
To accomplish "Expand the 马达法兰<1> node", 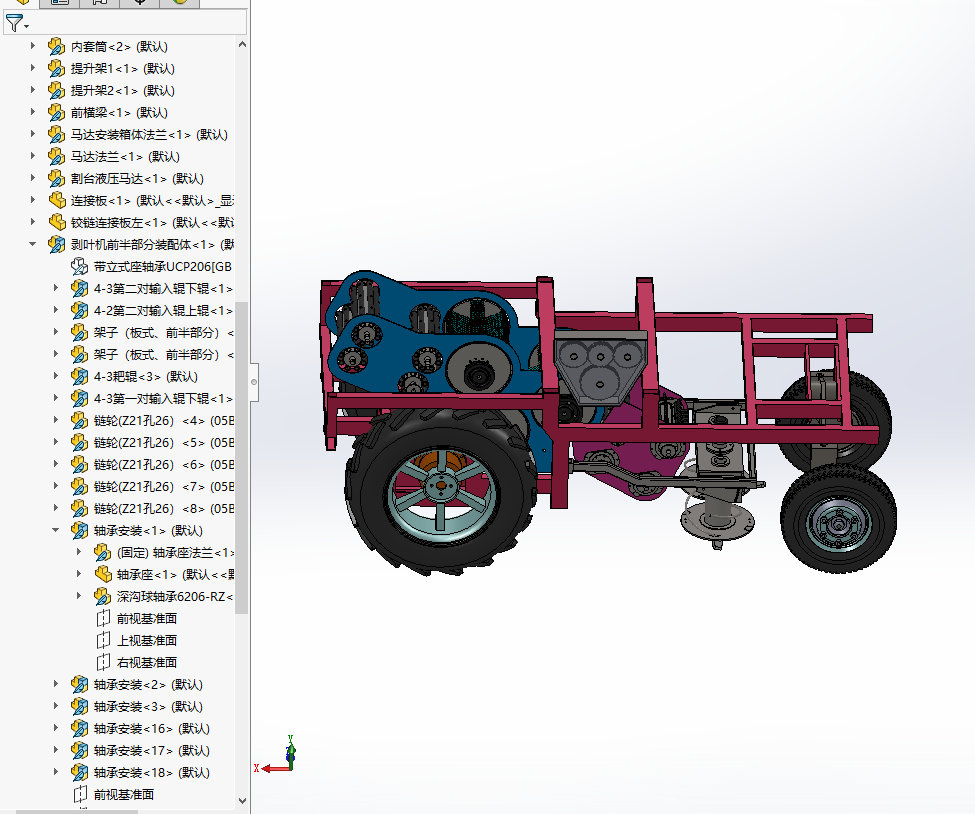I will pyautogui.click(x=30, y=156).
